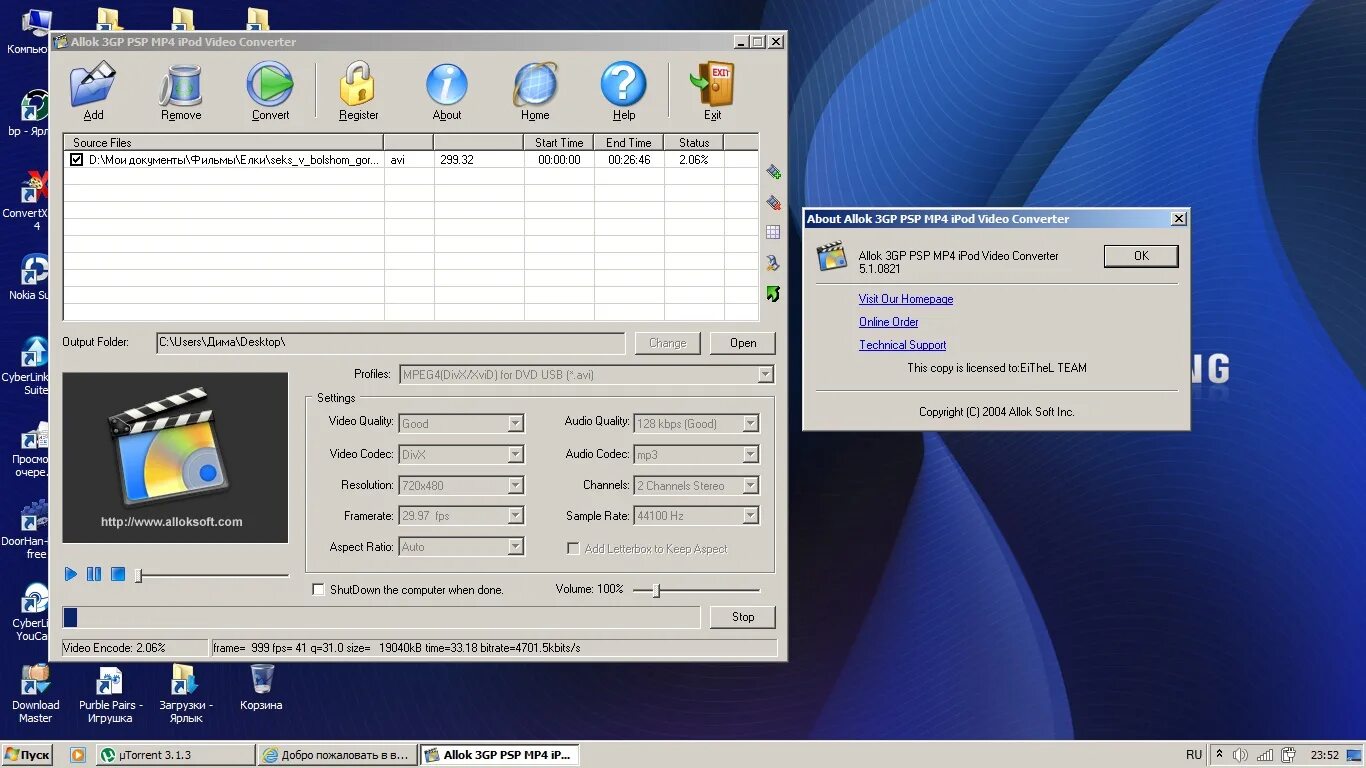Uncheck the source file row checkbox

pyautogui.click(x=76, y=159)
